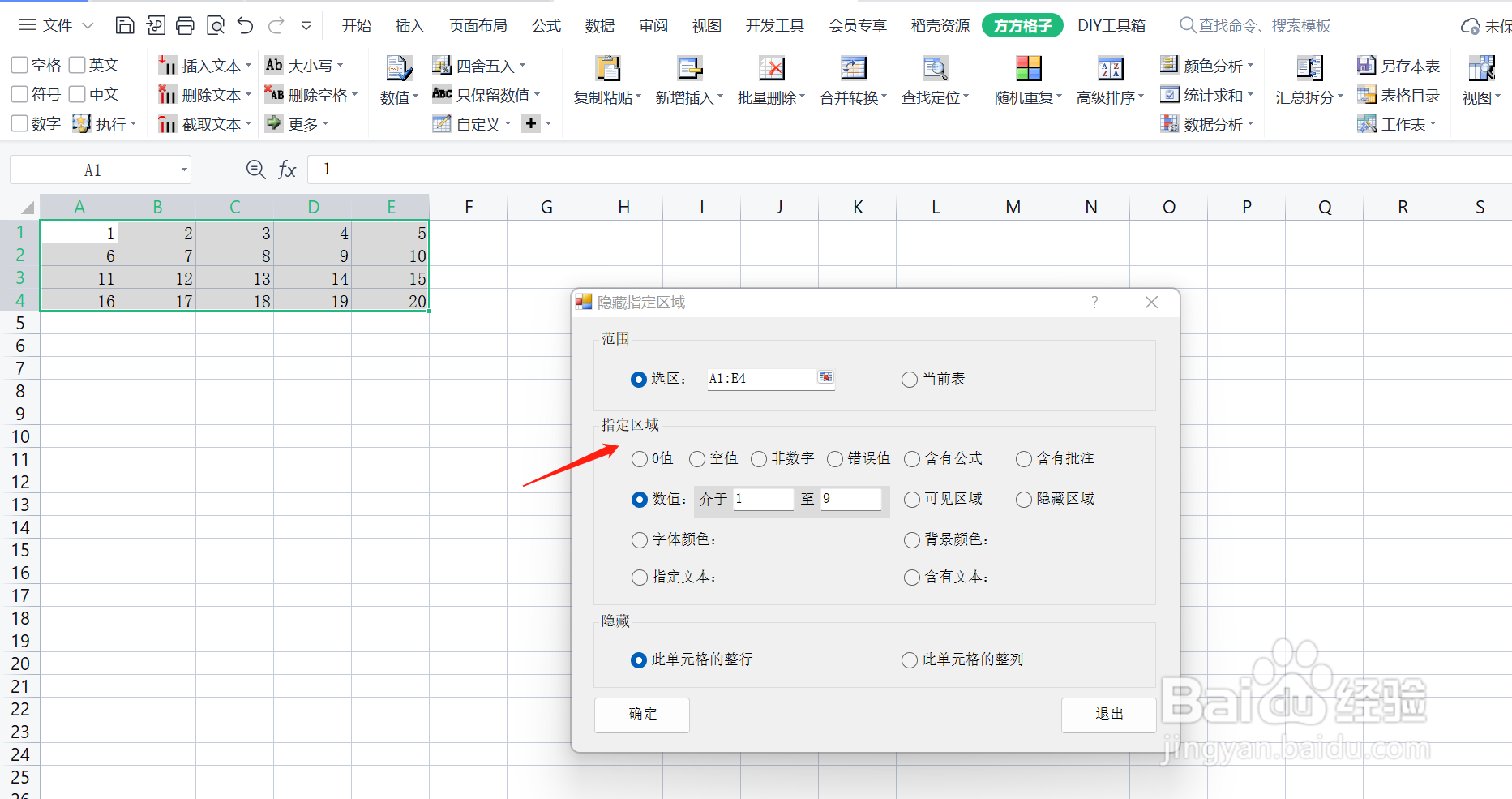Click the 至 value input field showing 9
Viewport: 1512px width, 799px height.
[x=850, y=499]
